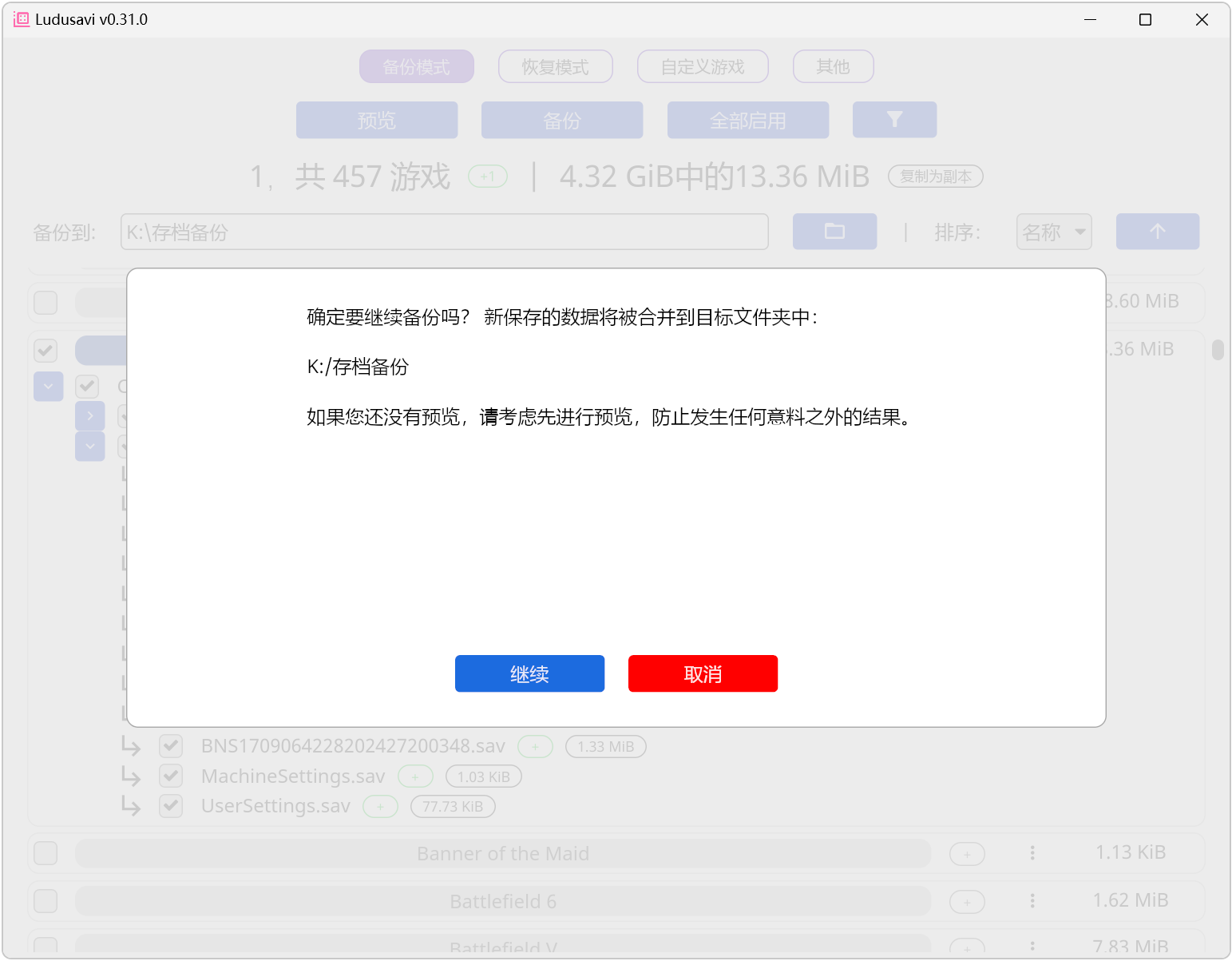Click the 1.33 MiB size badge
Screen dimensions: 1232x961
[x=606, y=747]
